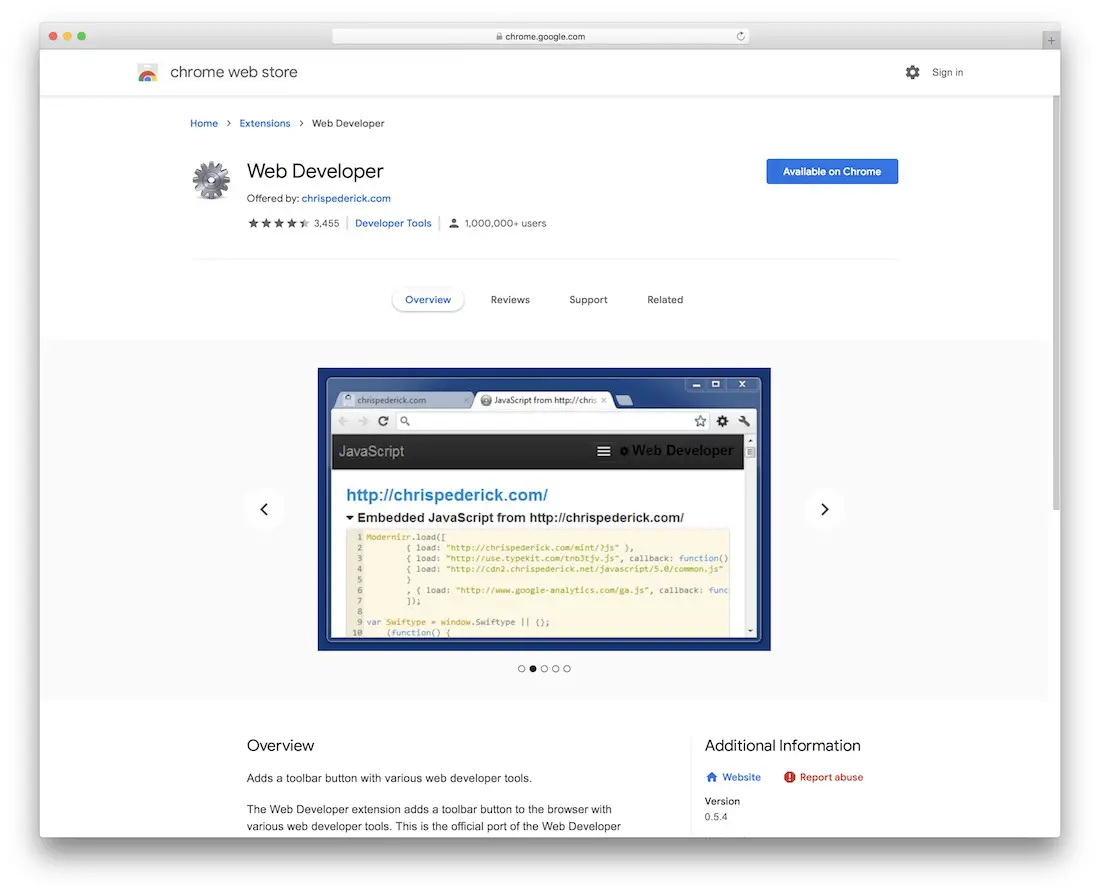
Task: Go to previous screenshot with left arrow
Action: click(x=264, y=509)
